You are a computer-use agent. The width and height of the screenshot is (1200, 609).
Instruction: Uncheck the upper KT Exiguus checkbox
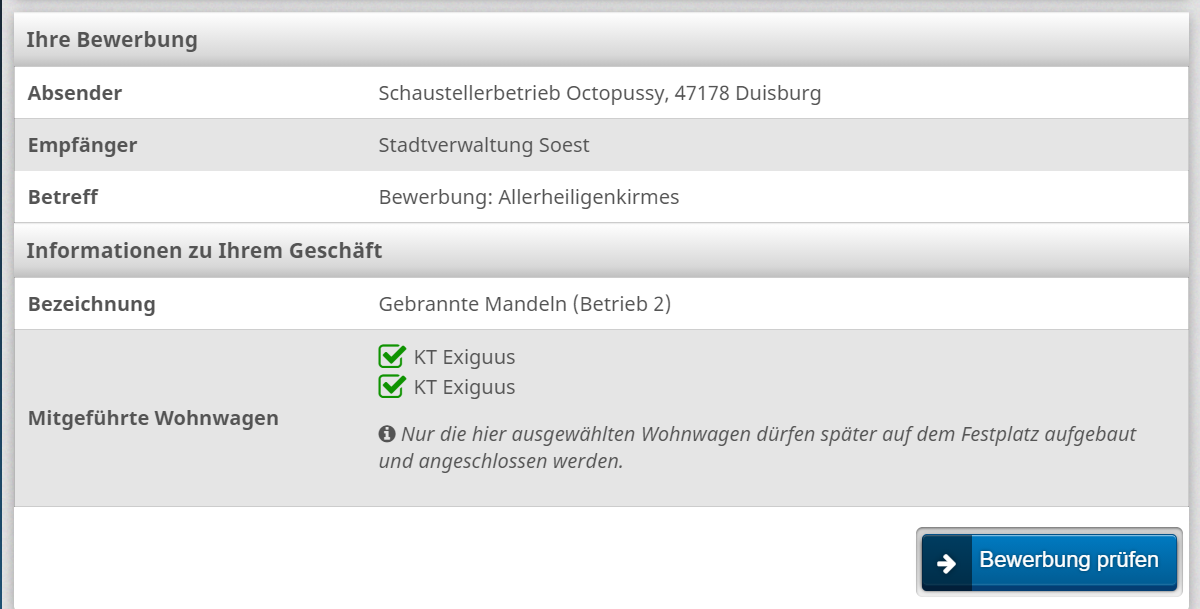click(391, 357)
